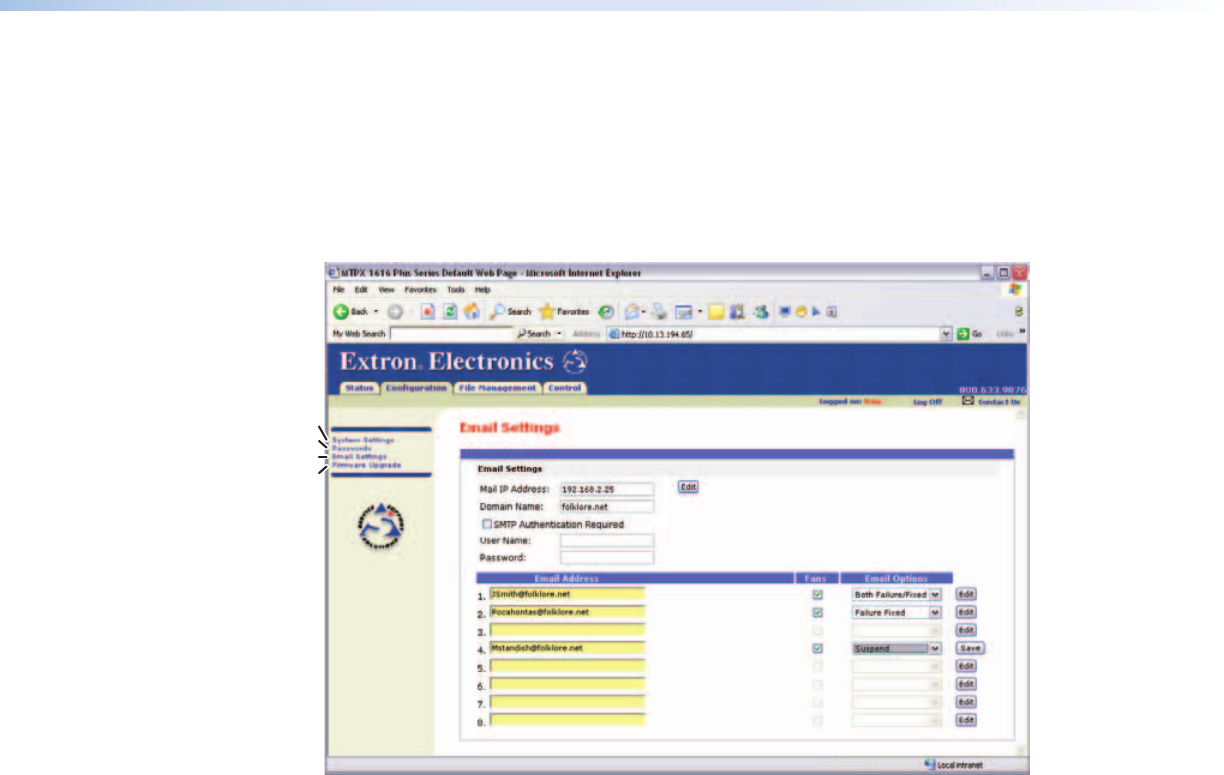The image size is (1224, 775).
Task: Click Save for Mstandish@folklore.net row
Action: click(970, 648)
